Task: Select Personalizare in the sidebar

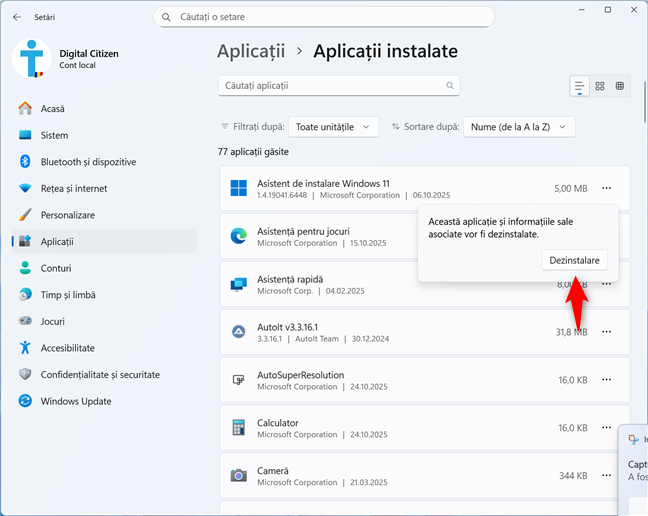Action: coord(104,215)
